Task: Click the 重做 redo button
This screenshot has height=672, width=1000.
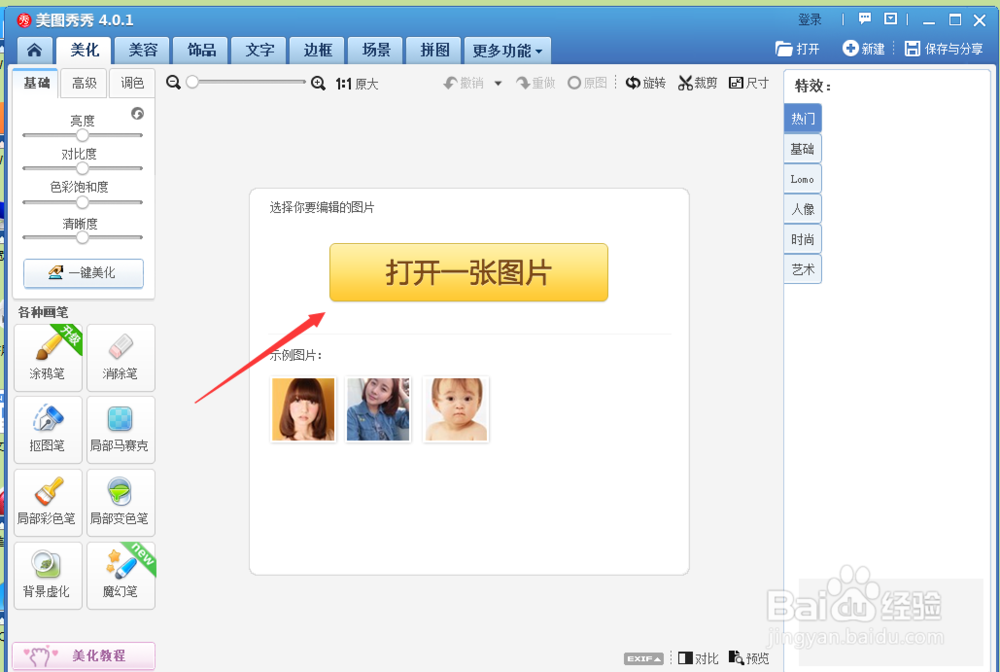Action: [536, 83]
